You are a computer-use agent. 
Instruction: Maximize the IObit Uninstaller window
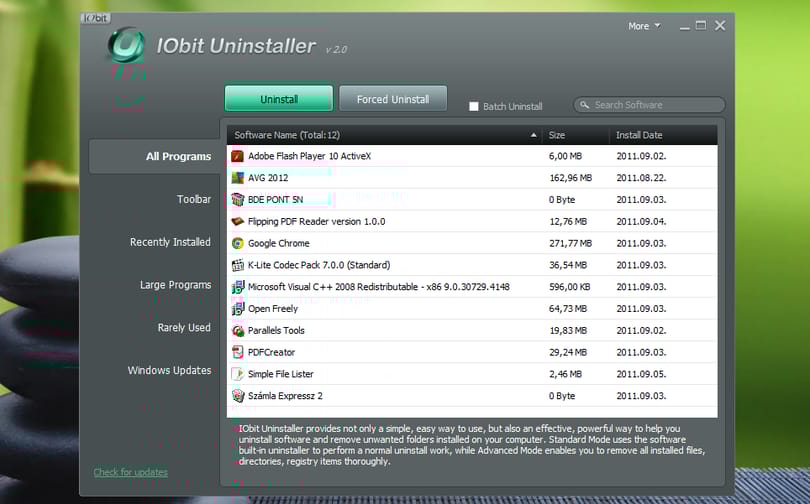[x=701, y=25]
